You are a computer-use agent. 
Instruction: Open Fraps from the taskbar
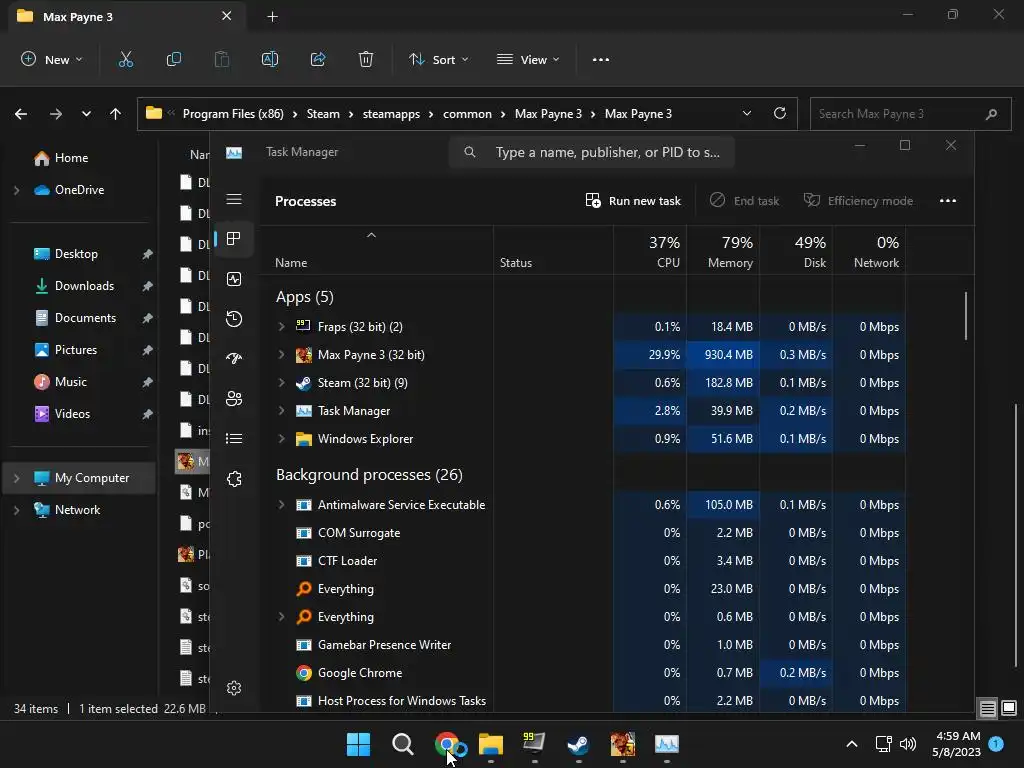pyautogui.click(x=534, y=744)
